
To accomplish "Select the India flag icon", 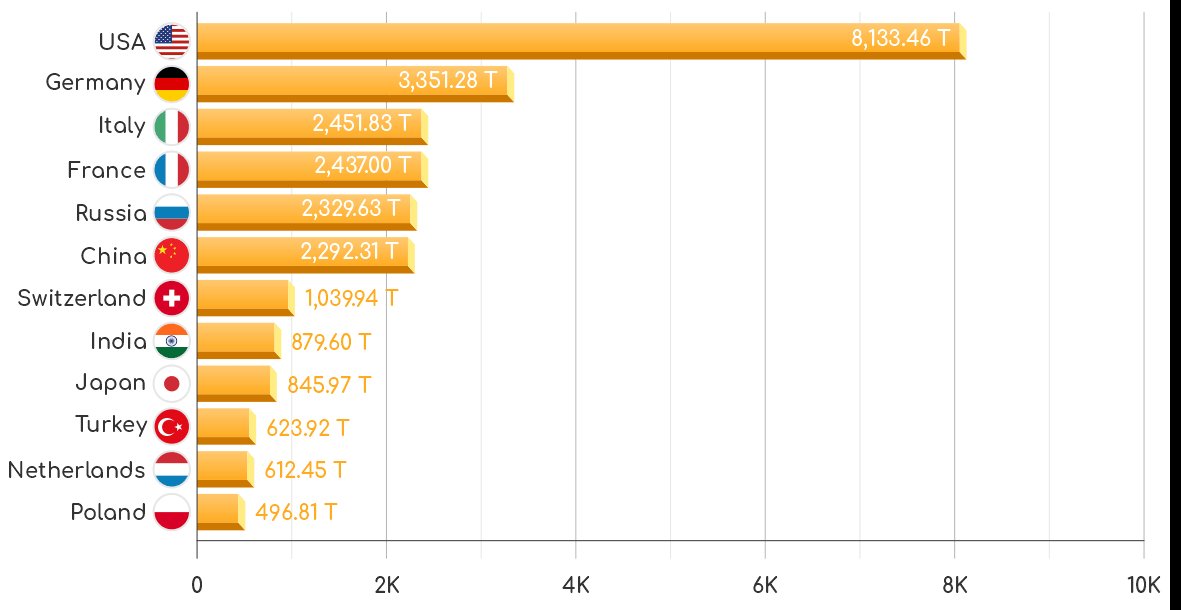I will point(172,341).
